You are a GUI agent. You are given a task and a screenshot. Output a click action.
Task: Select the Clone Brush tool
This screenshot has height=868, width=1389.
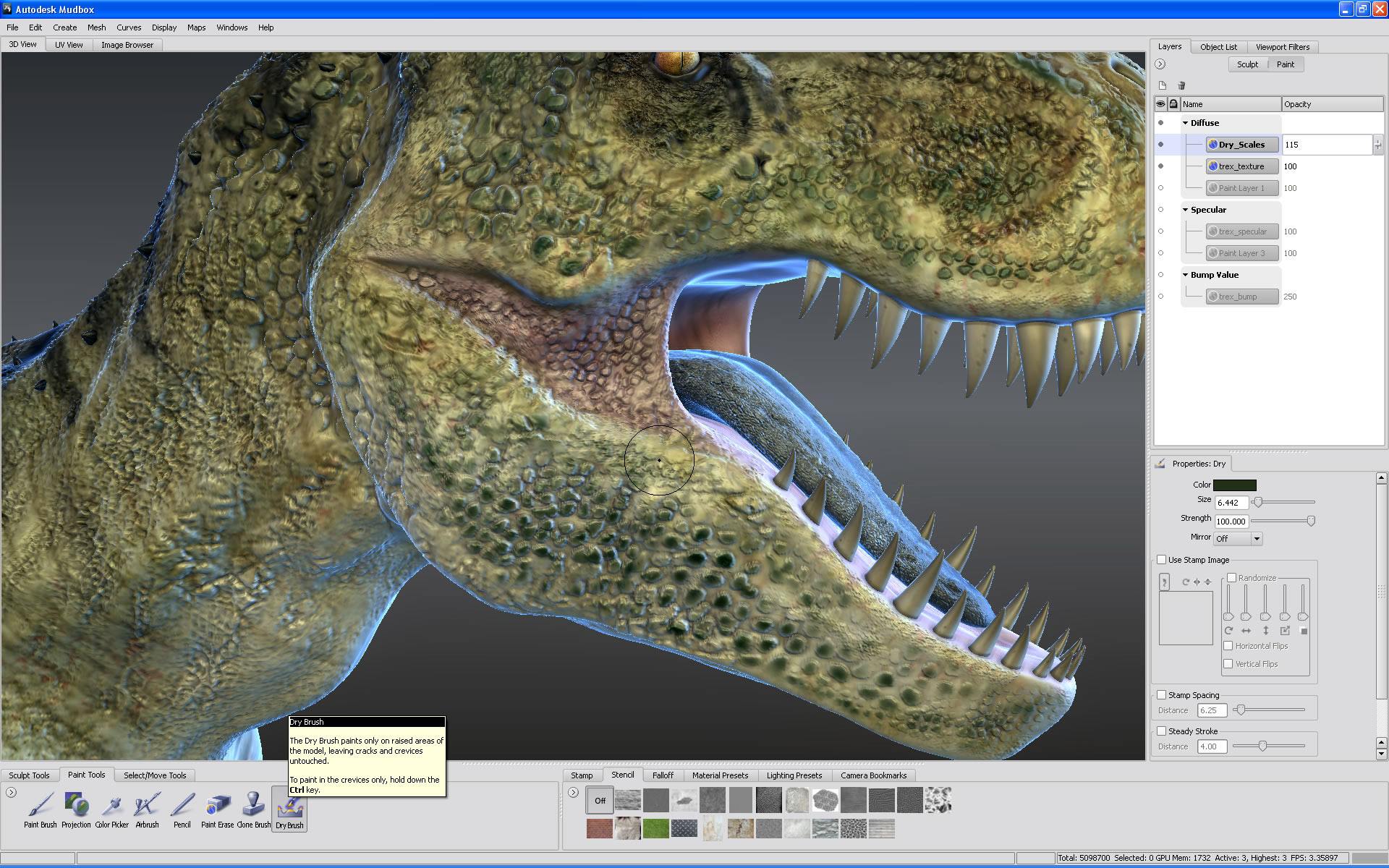(252, 807)
